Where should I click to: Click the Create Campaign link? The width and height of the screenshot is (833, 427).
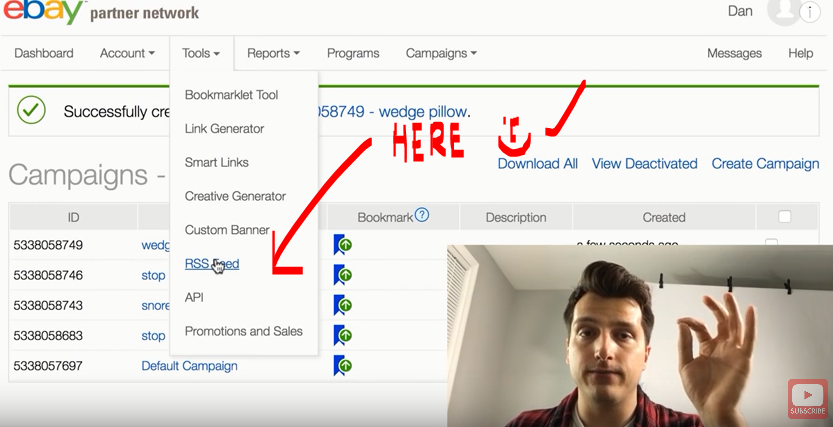coord(765,164)
